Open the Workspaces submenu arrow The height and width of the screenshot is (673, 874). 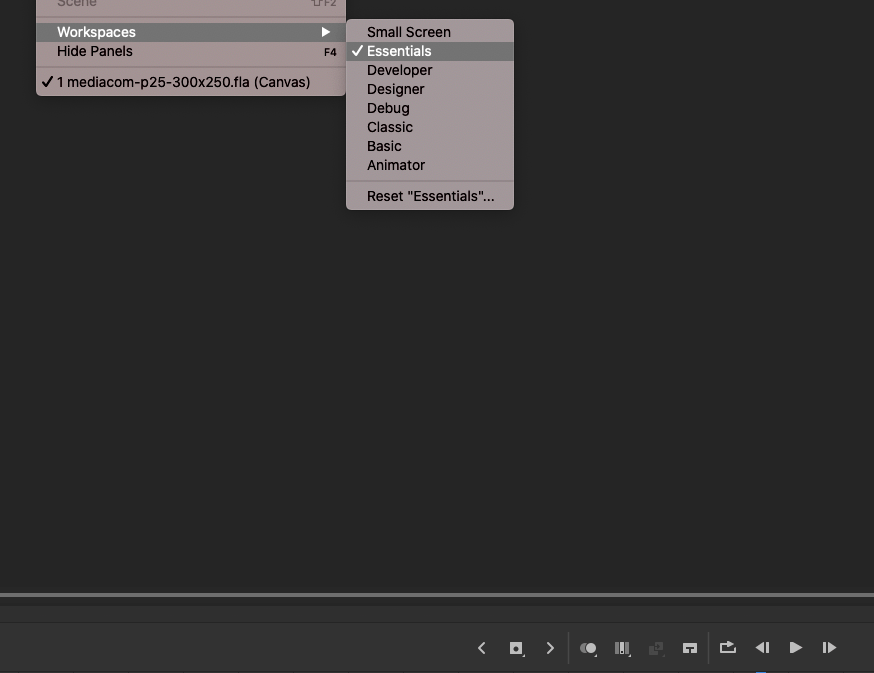327,32
